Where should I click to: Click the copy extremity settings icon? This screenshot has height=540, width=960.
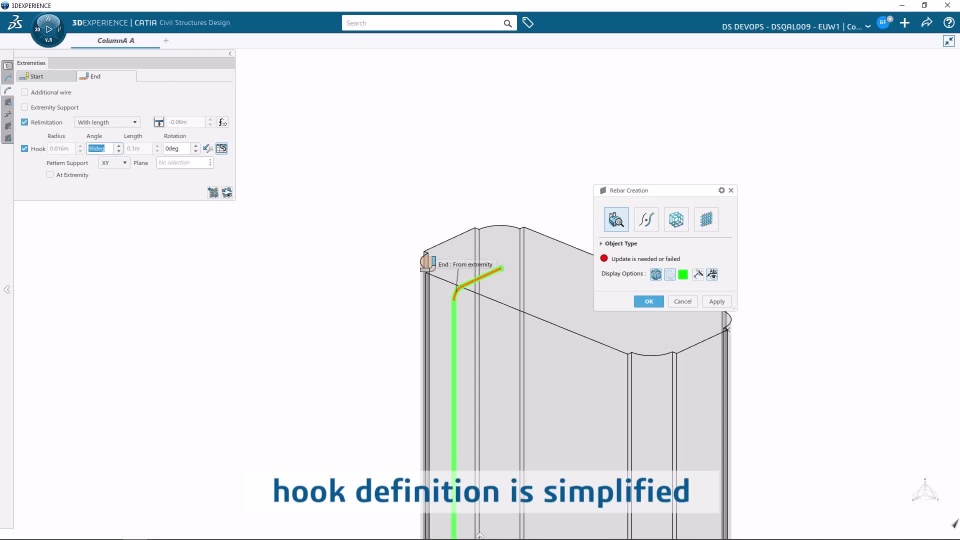(212, 193)
